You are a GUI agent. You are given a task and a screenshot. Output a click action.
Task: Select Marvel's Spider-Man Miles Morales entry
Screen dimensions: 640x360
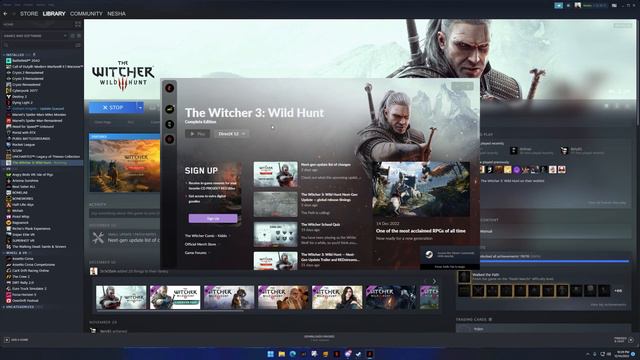(36, 115)
